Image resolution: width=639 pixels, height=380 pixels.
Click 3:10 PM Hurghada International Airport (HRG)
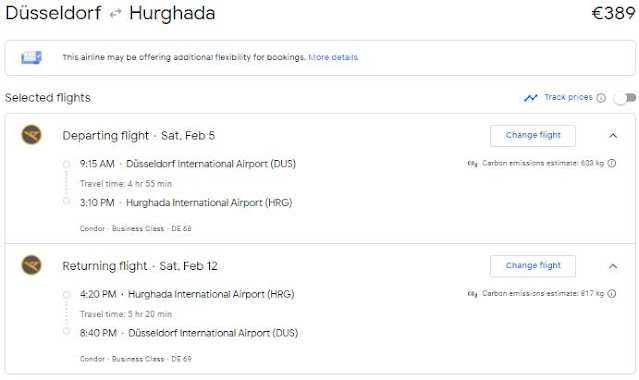pyautogui.click(x=186, y=203)
